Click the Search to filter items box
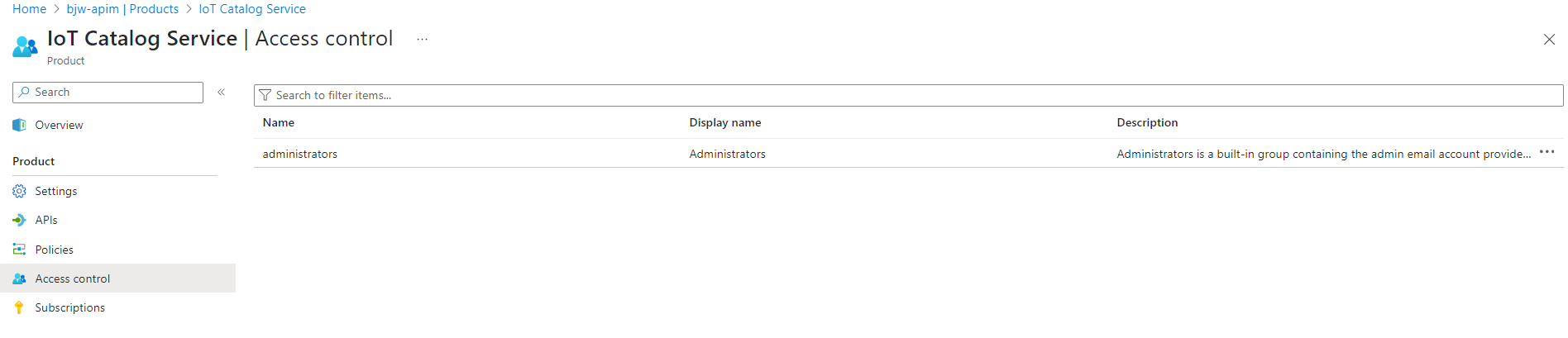Screen dimensions: 1568x338 point(908,96)
